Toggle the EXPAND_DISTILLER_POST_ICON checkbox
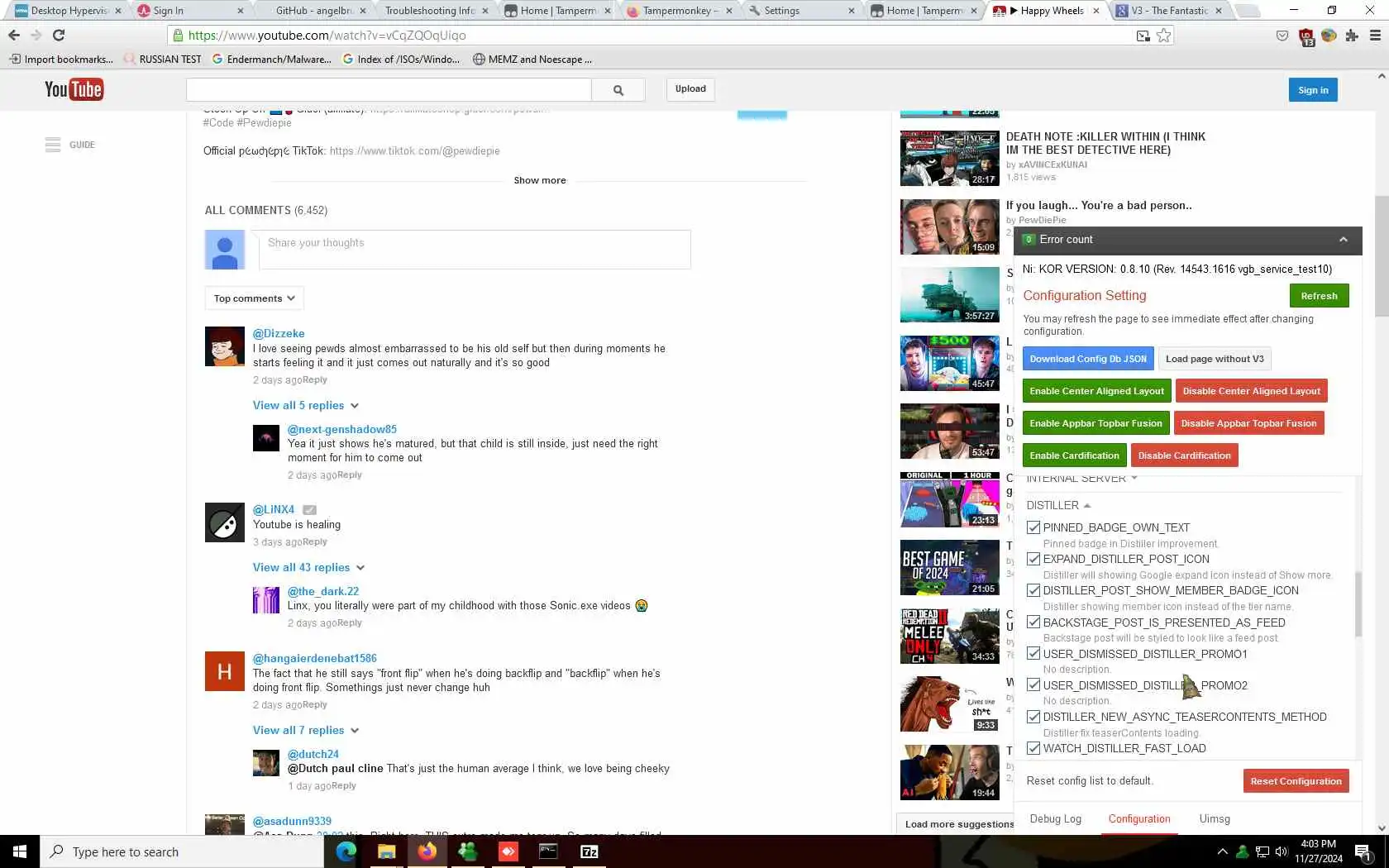This screenshot has width=1389, height=868. click(1033, 559)
